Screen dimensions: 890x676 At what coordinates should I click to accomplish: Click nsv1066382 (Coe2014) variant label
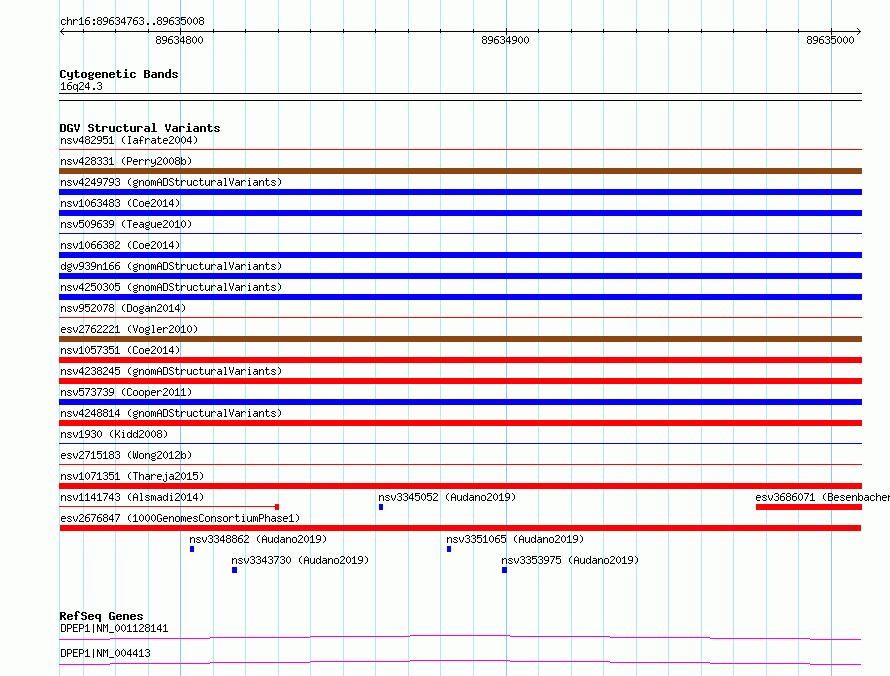point(120,245)
